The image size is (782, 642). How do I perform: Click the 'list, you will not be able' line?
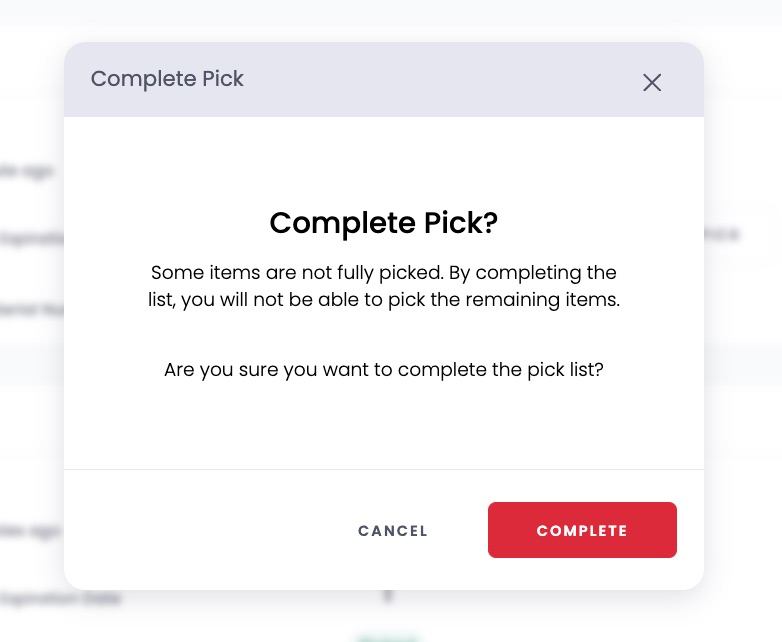pyautogui.click(x=384, y=300)
